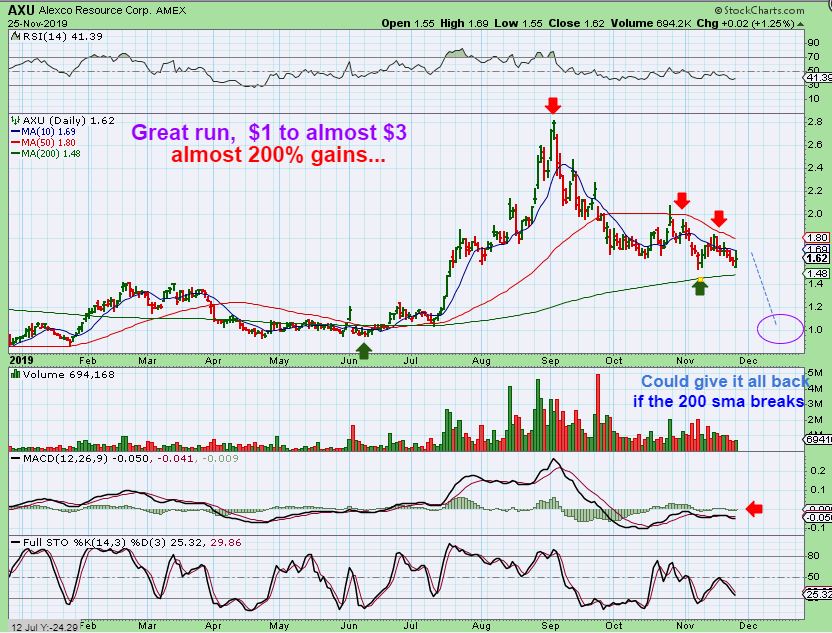Click the '2.4' price axis label

pyautogui.click(x=814, y=168)
